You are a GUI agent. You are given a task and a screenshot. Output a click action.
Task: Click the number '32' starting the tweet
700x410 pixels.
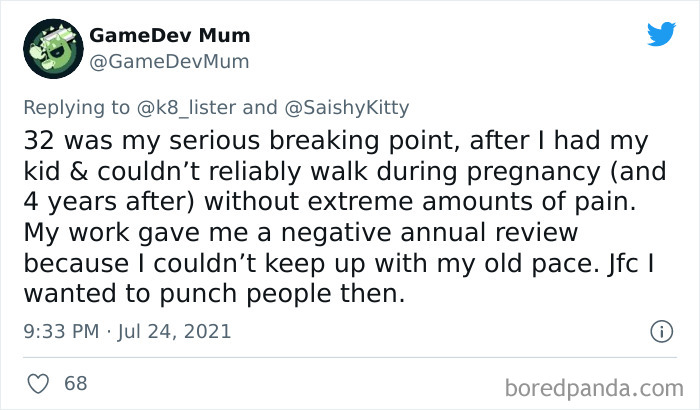tap(39, 144)
